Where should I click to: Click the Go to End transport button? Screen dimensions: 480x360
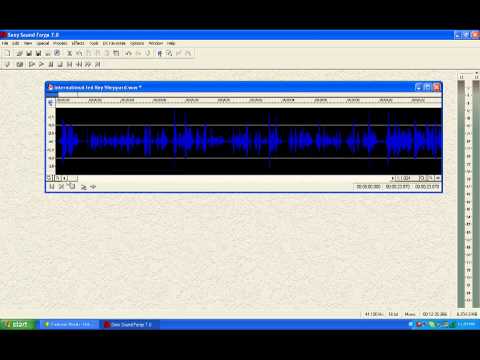coord(97,64)
